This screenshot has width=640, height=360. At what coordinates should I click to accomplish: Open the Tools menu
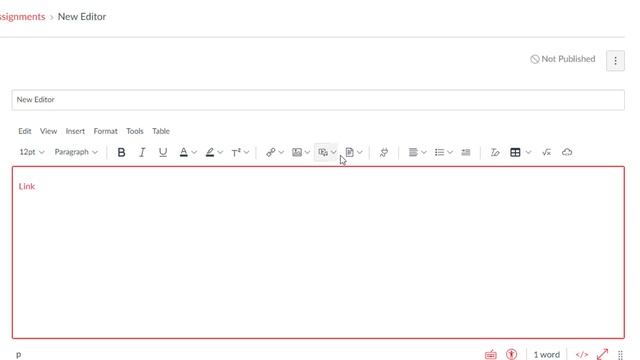[135, 131]
